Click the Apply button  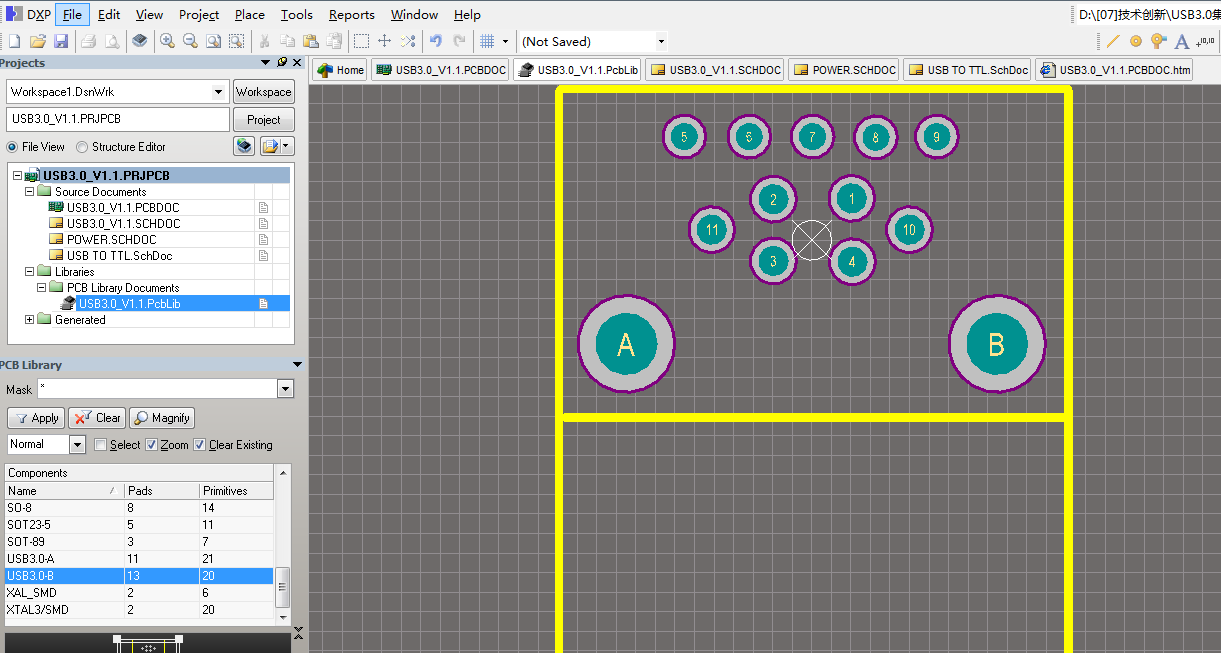tap(36, 418)
